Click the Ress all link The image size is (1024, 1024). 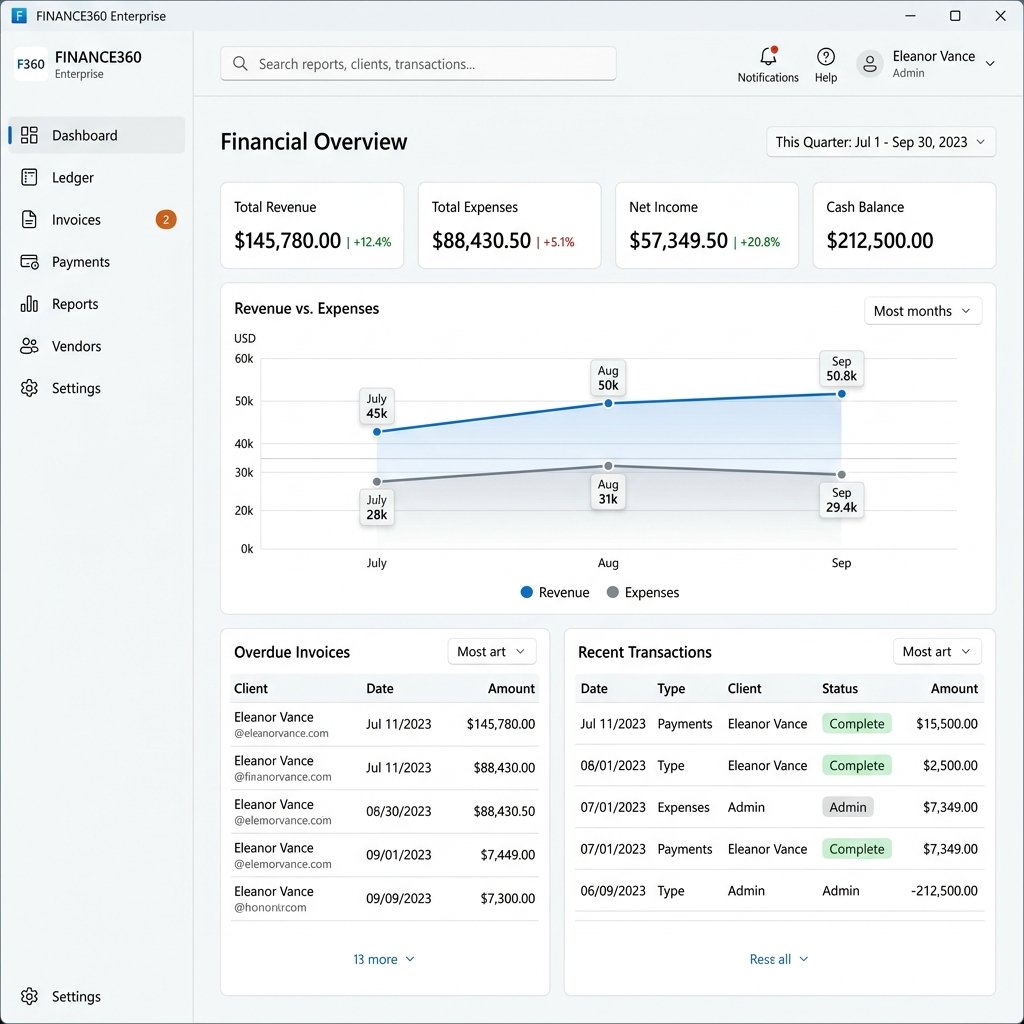778,959
